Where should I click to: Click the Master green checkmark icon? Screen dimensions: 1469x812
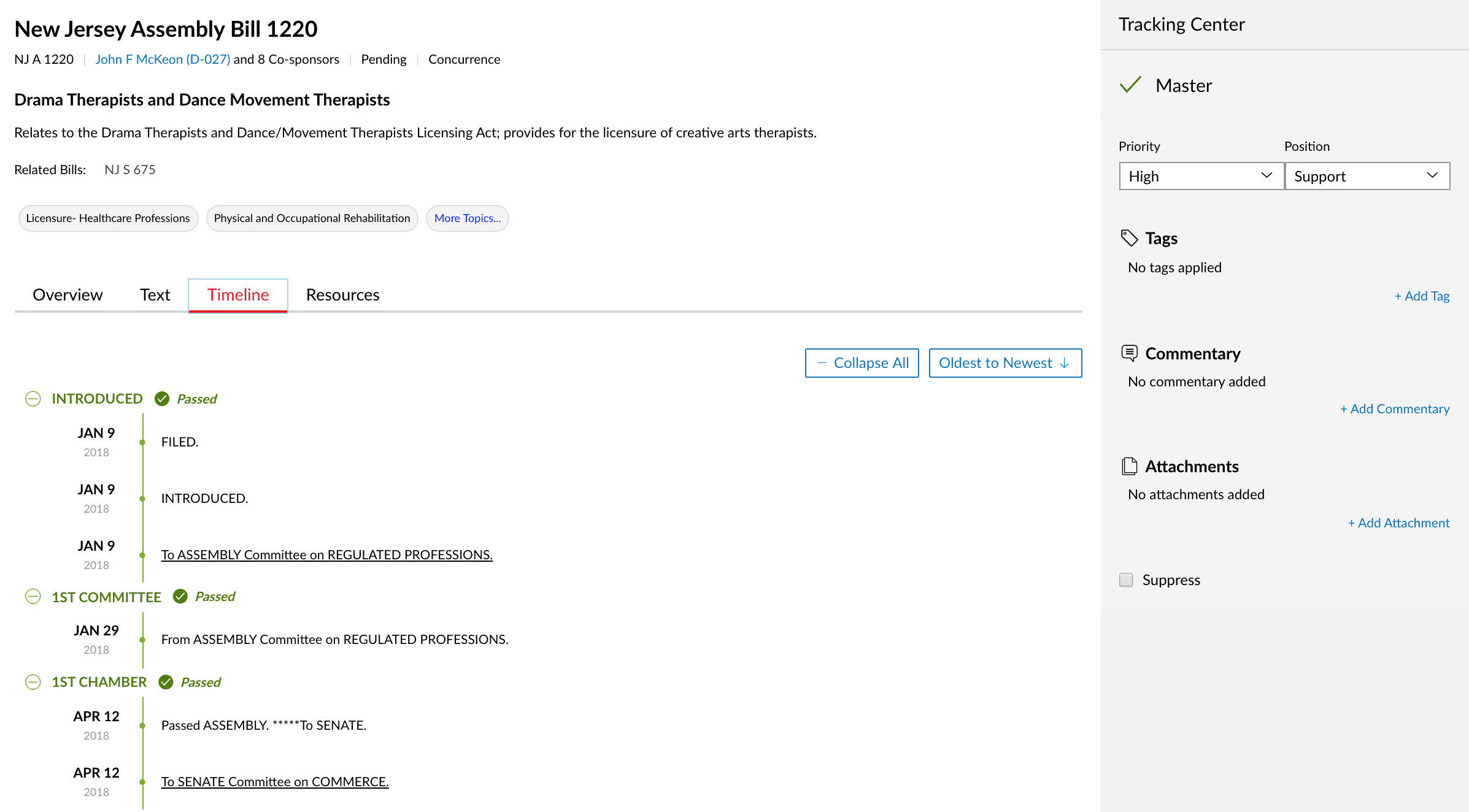pyautogui.click(x=1130, y=85)
